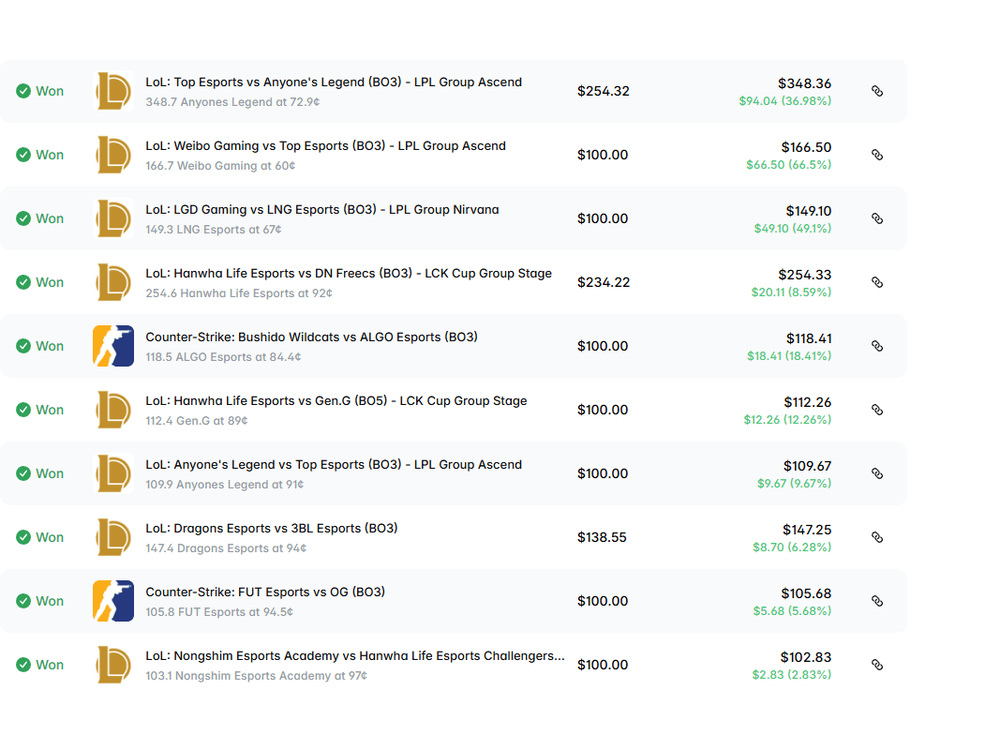Select text '147.4 Dragons Esports at 94¢'
Viewport: 1000px width, 750px height.
[x=226, y=548]
